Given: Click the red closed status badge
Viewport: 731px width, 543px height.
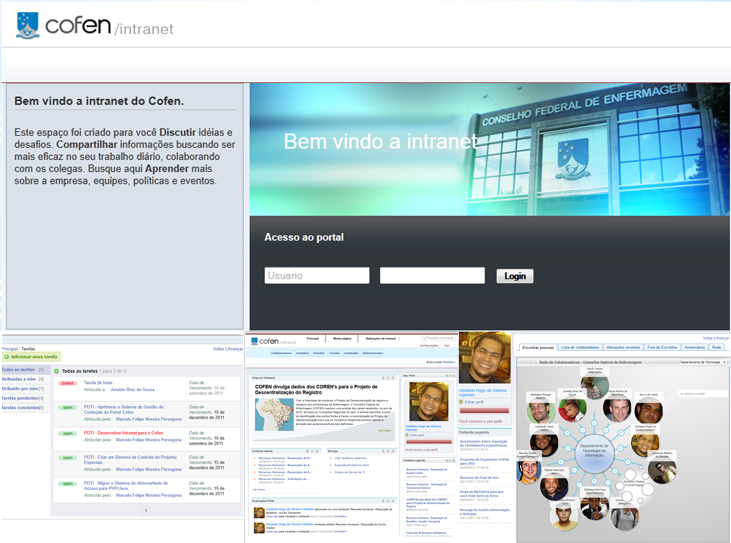Looking at the screenshot, I should [67, 383].
